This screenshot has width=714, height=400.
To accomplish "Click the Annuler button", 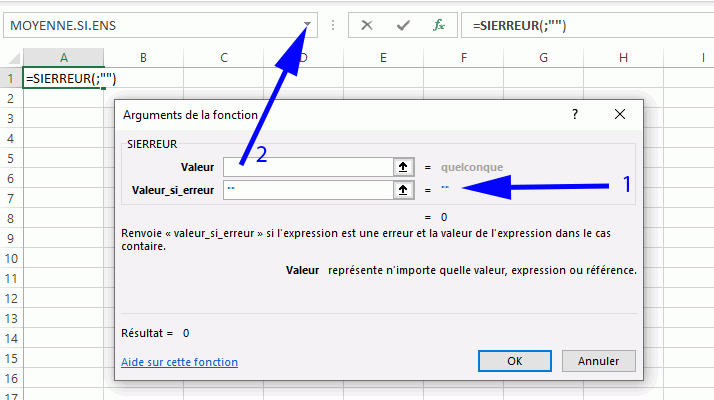I will click(598, 361).
